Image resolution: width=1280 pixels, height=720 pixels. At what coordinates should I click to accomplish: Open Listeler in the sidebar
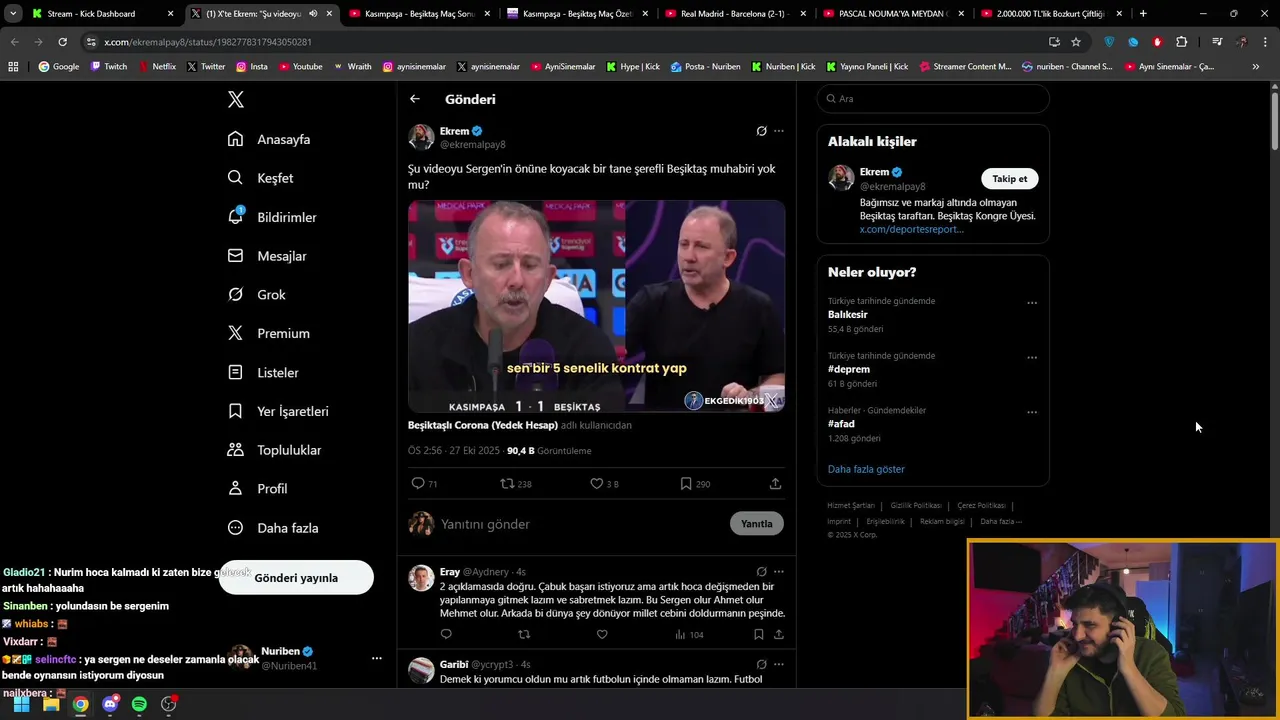tap(263, 372)
